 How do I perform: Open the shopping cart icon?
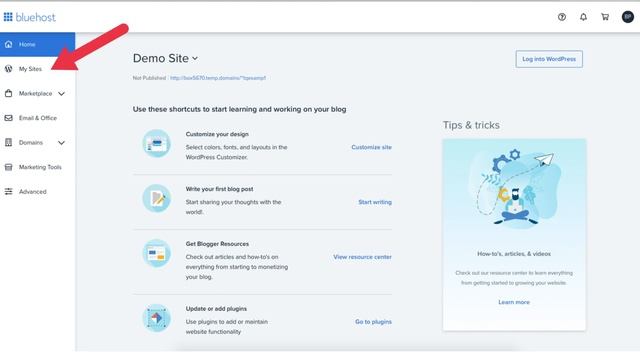pos(605,17)
